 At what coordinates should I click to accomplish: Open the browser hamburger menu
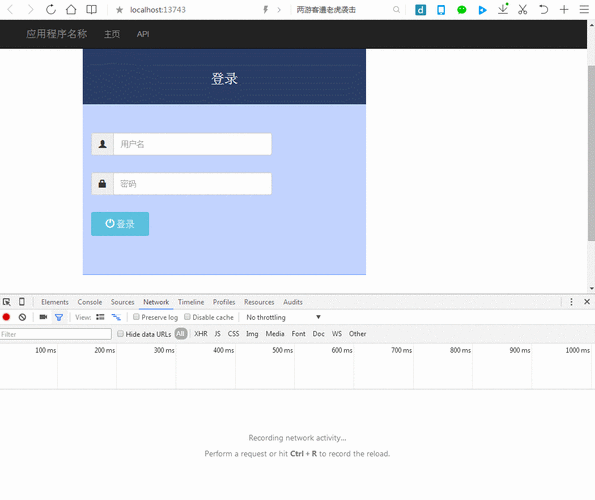coord(584,9)
